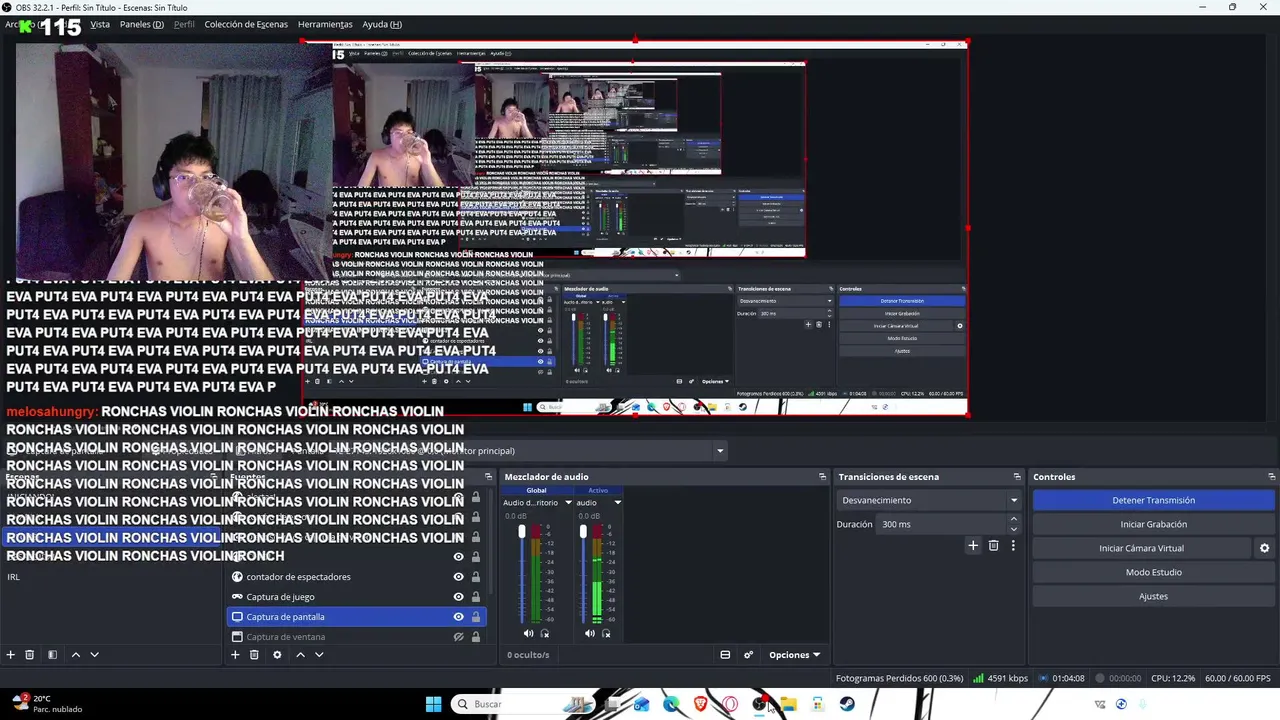The width and height of the screenshot is (1280, 720).
Task: Undock the Controles panel
Action: (1272, 477)
